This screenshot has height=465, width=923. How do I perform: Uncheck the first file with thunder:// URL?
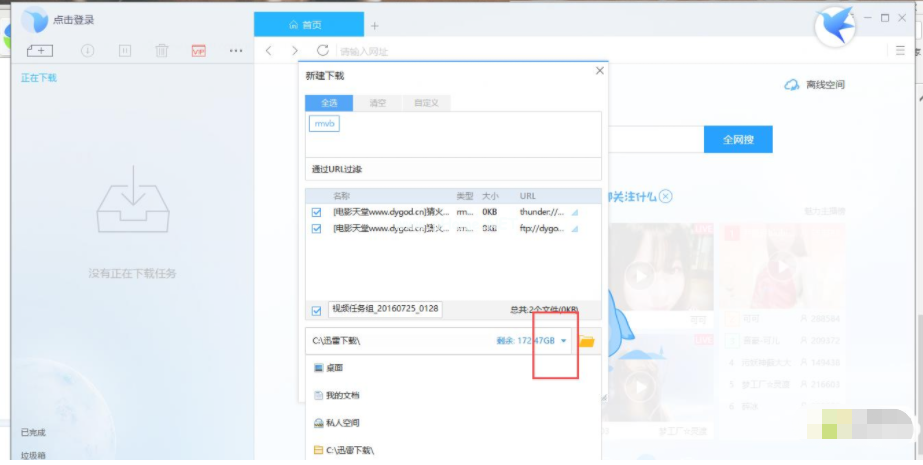(317, 212)
